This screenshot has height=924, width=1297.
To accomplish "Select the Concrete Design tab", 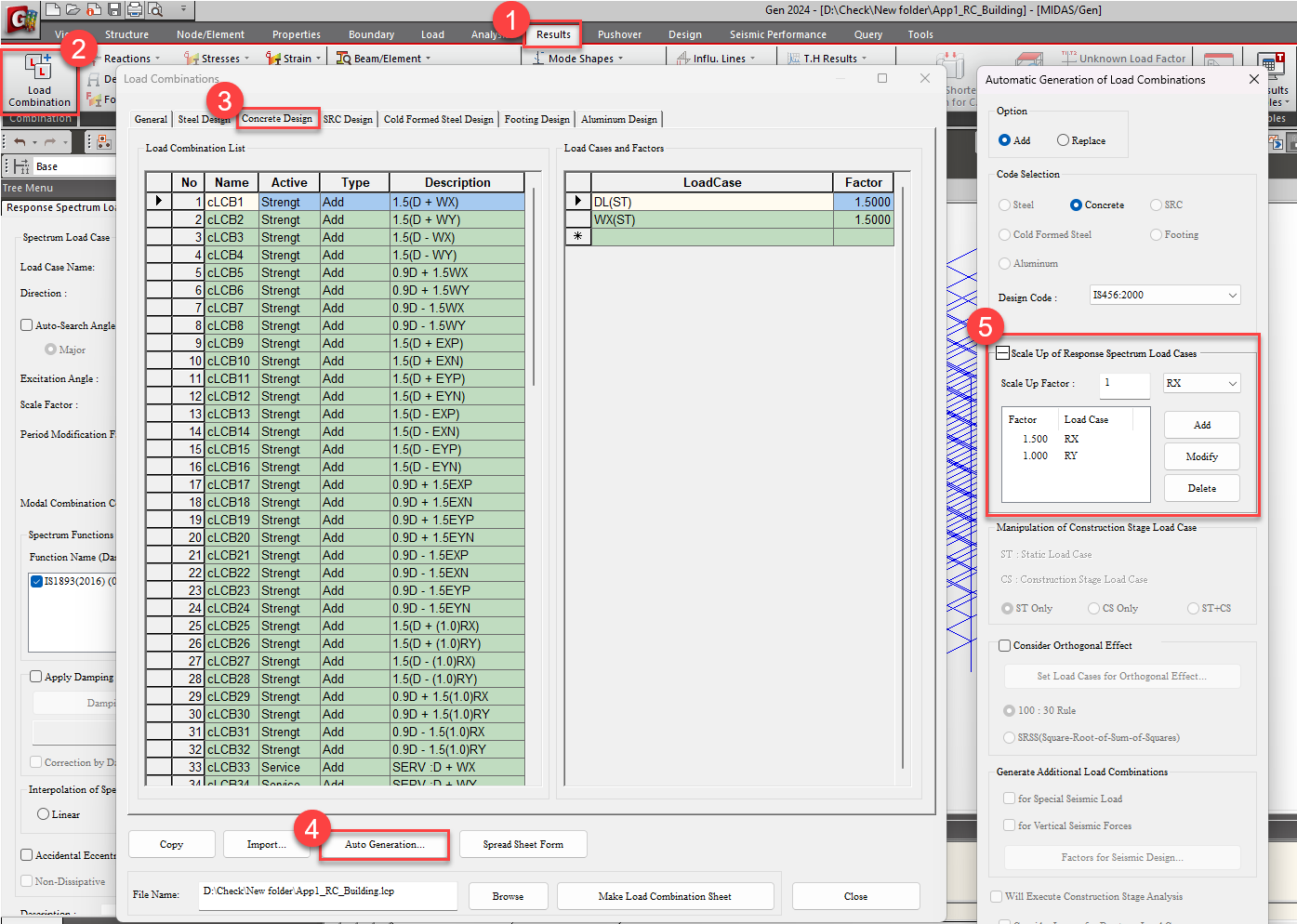I will coord(277,118).
